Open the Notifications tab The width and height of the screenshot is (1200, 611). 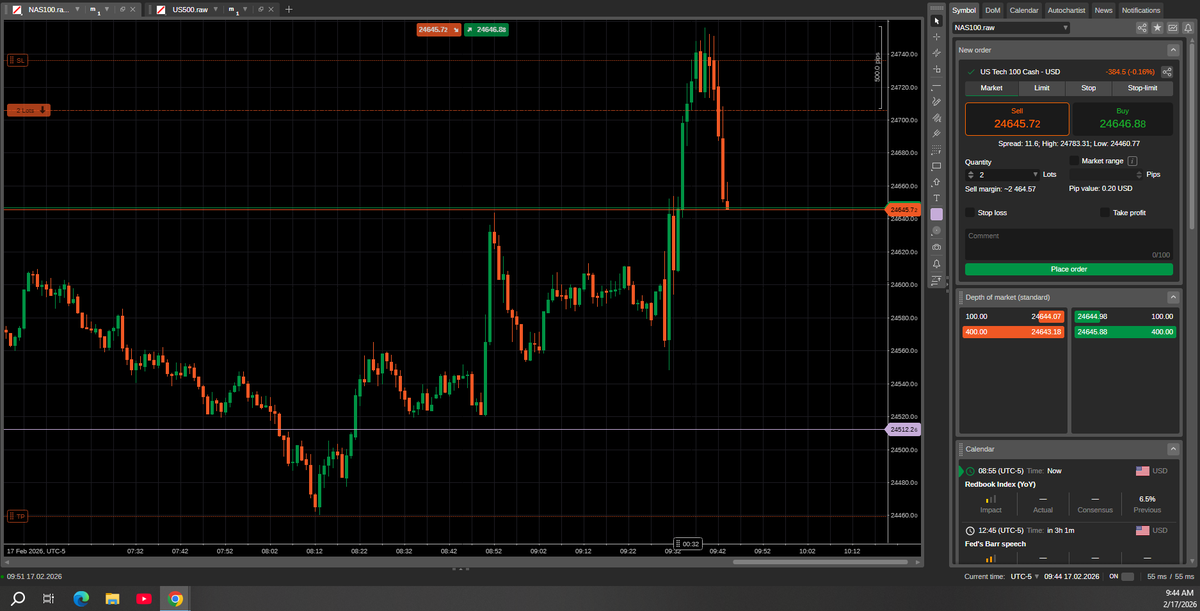coord(1141,10)
